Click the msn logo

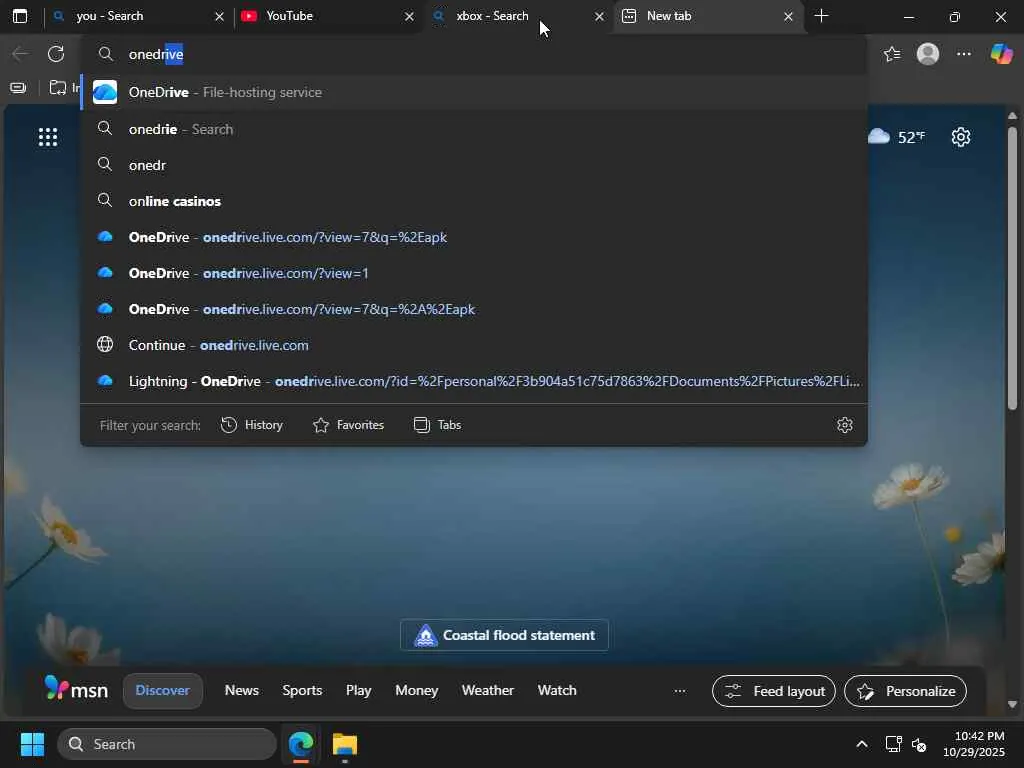tap(76, 690)
